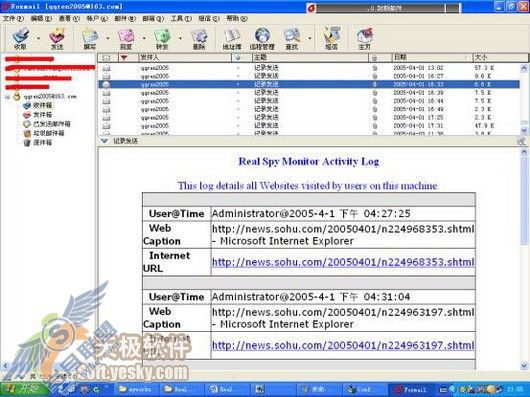
Task: Open the 帮助 menu
Action: pos(237,18)
